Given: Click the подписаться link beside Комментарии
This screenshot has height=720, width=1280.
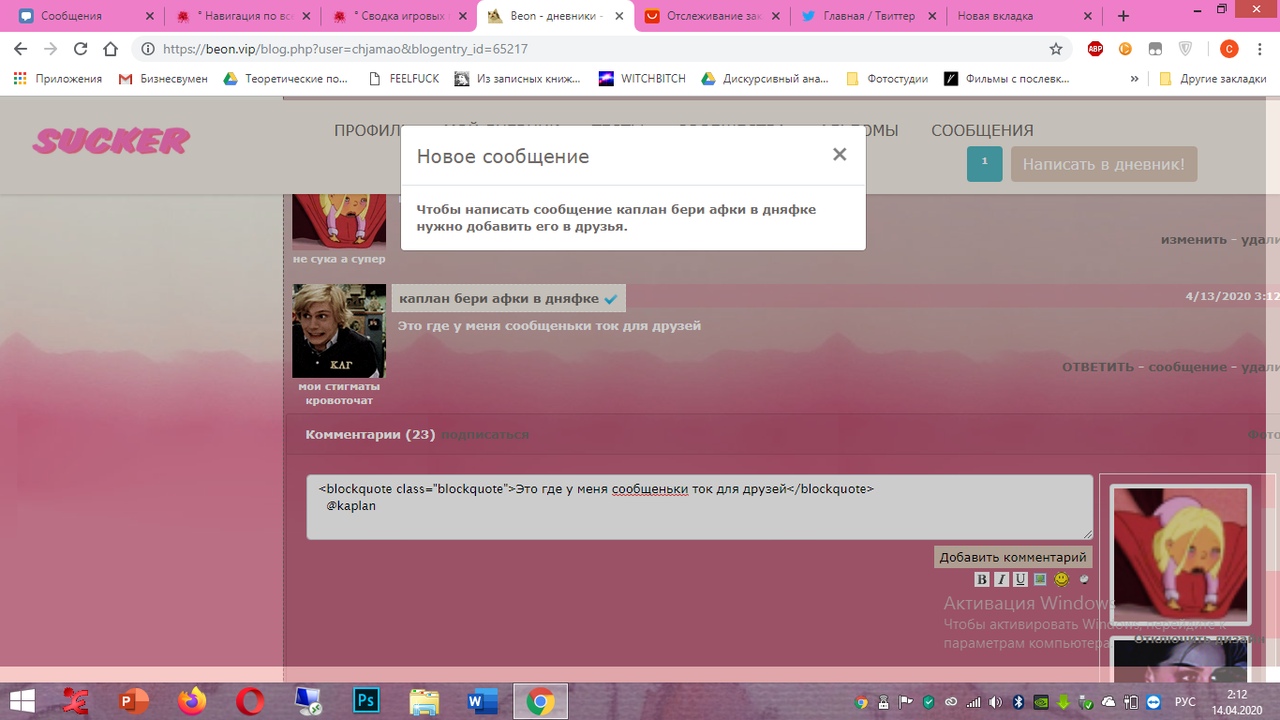Looking at the screenshot, I should coord(485,434).
